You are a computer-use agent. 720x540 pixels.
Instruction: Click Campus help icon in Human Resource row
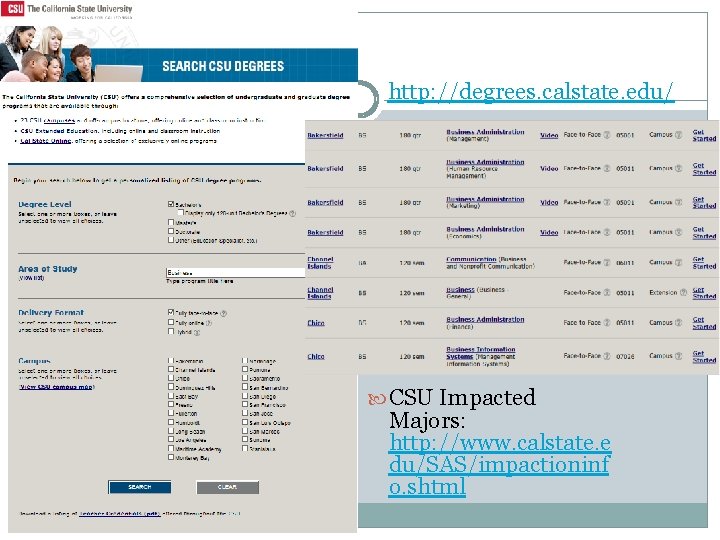pos(678,169)
